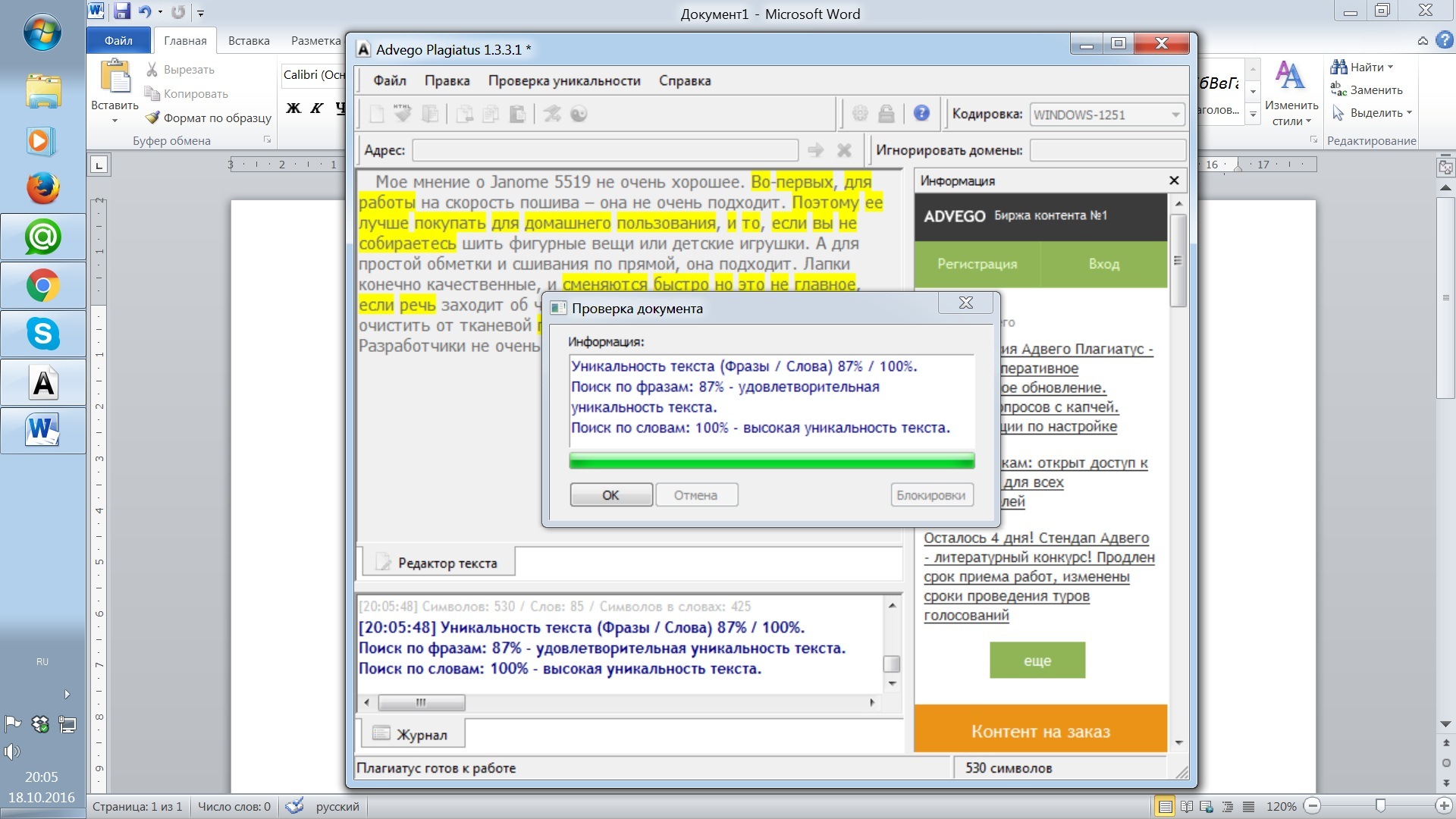
Task: Switch to Outline view in status bar
Action: (x=1228, y=806)
